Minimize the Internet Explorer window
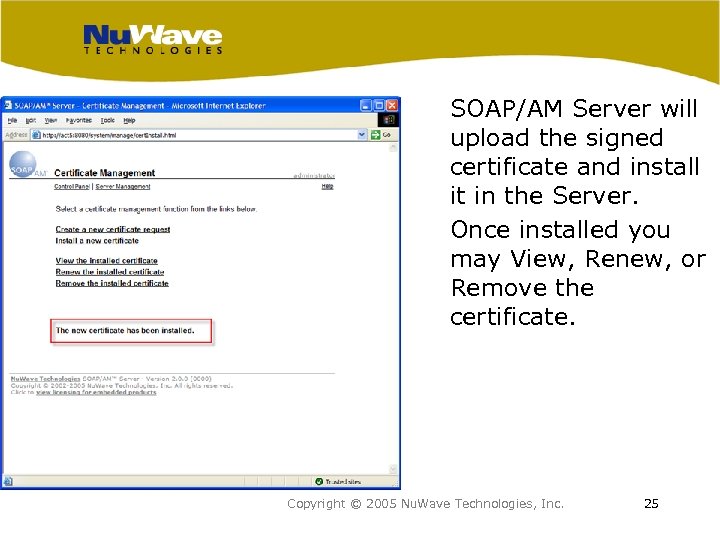Screen dimensions: 720x540 (366, 106)
